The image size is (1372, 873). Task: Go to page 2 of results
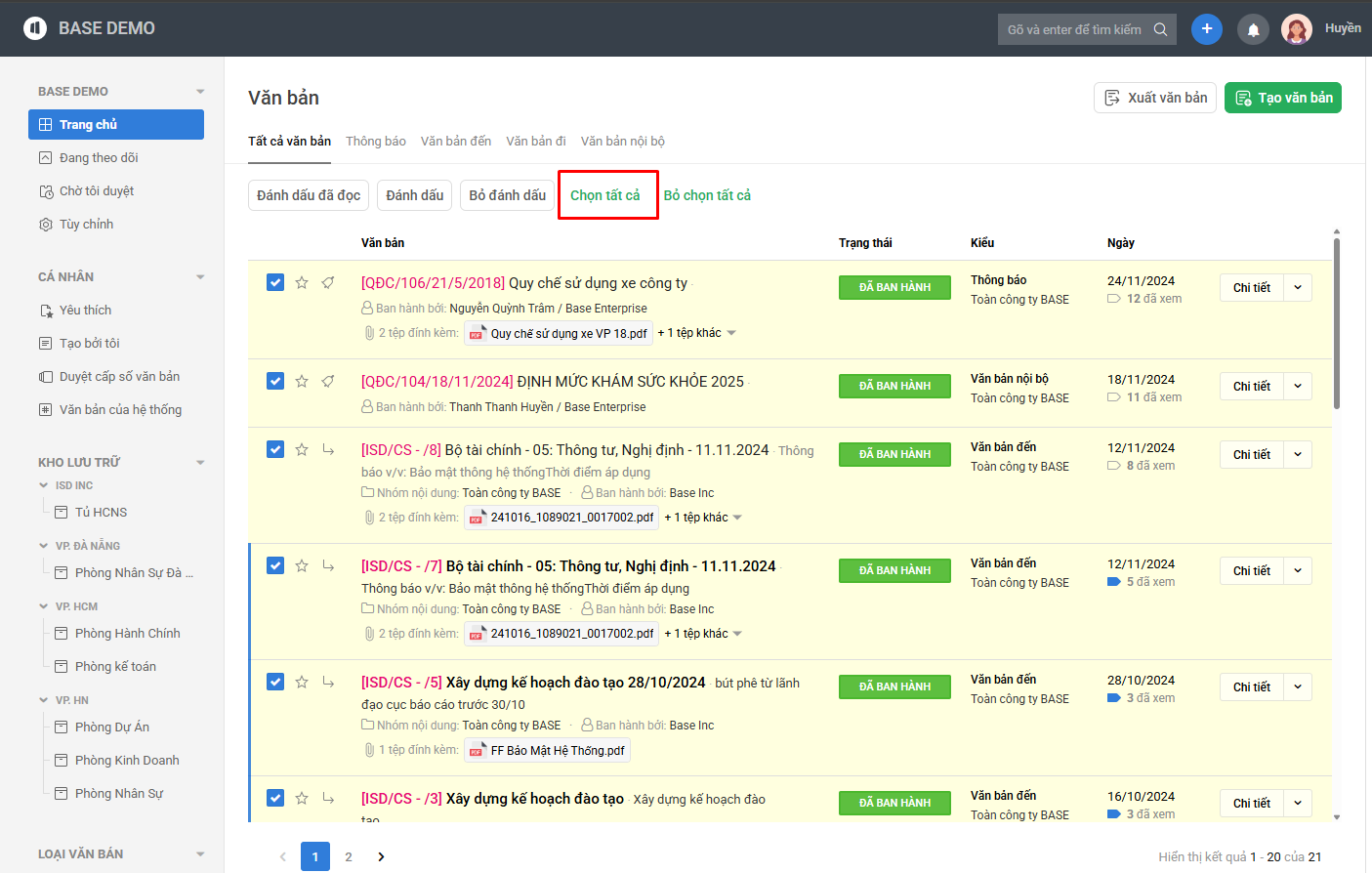click(x=349, y=856)
